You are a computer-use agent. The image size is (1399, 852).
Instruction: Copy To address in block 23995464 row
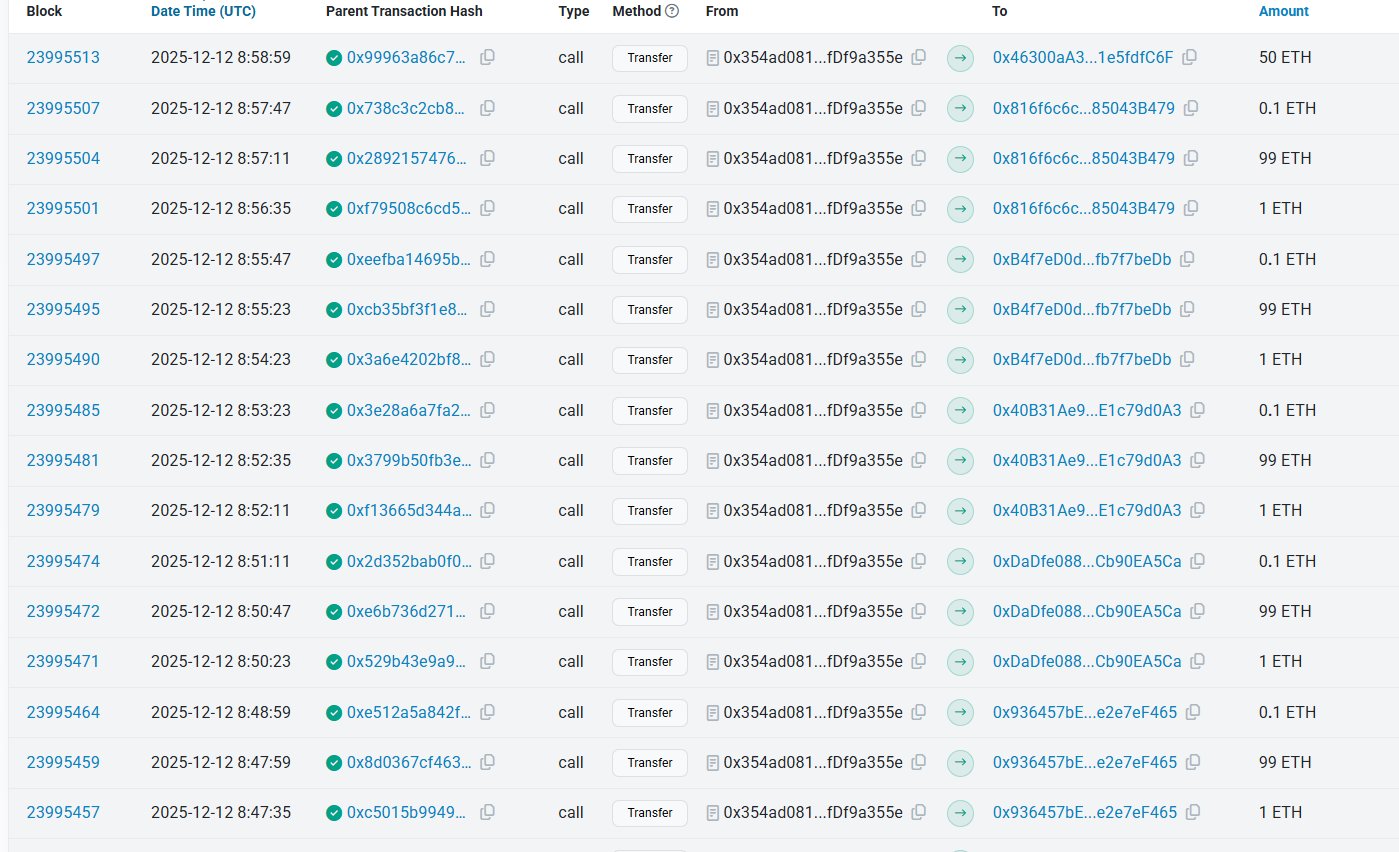pos(1193,713)
